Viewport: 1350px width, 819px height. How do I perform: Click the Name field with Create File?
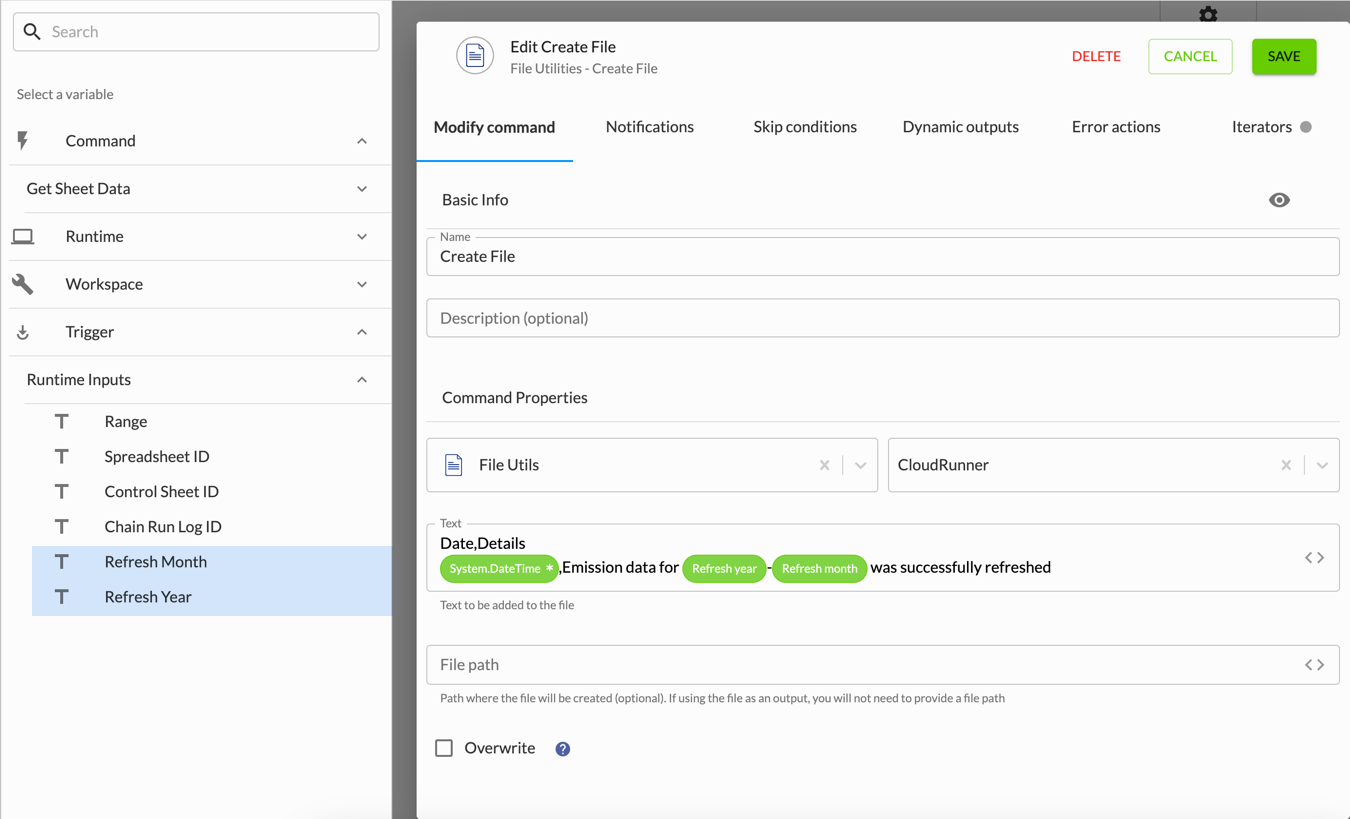pos(883,256)
